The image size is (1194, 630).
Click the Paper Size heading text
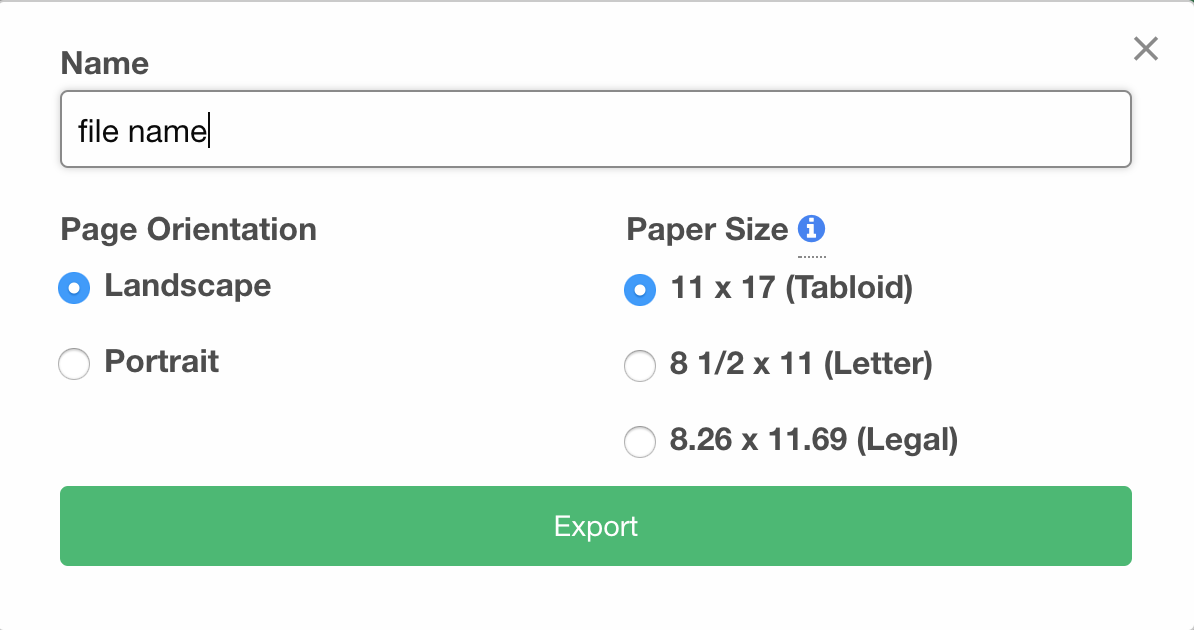click(x=707, y=229)
